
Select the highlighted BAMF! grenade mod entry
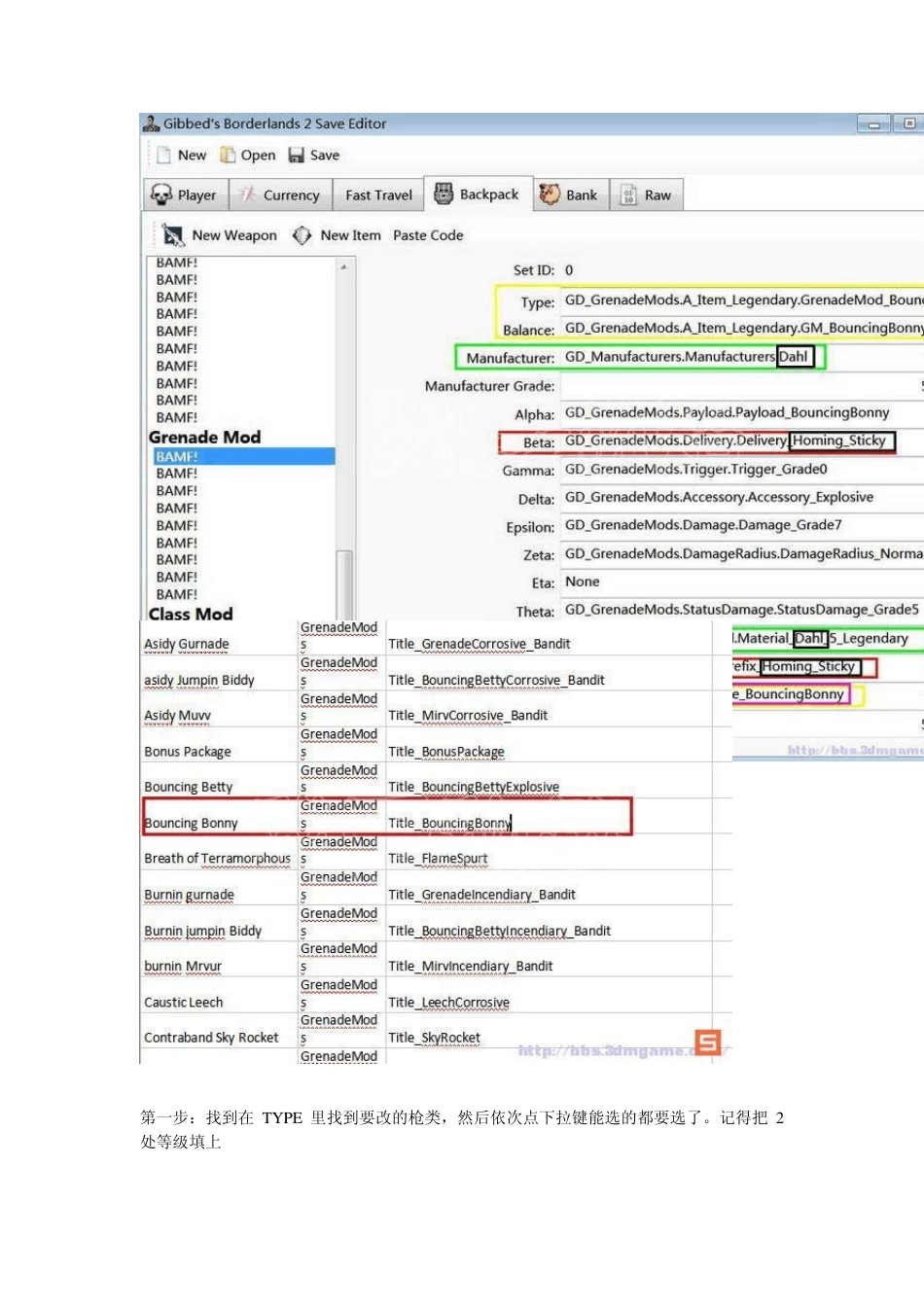243,456
